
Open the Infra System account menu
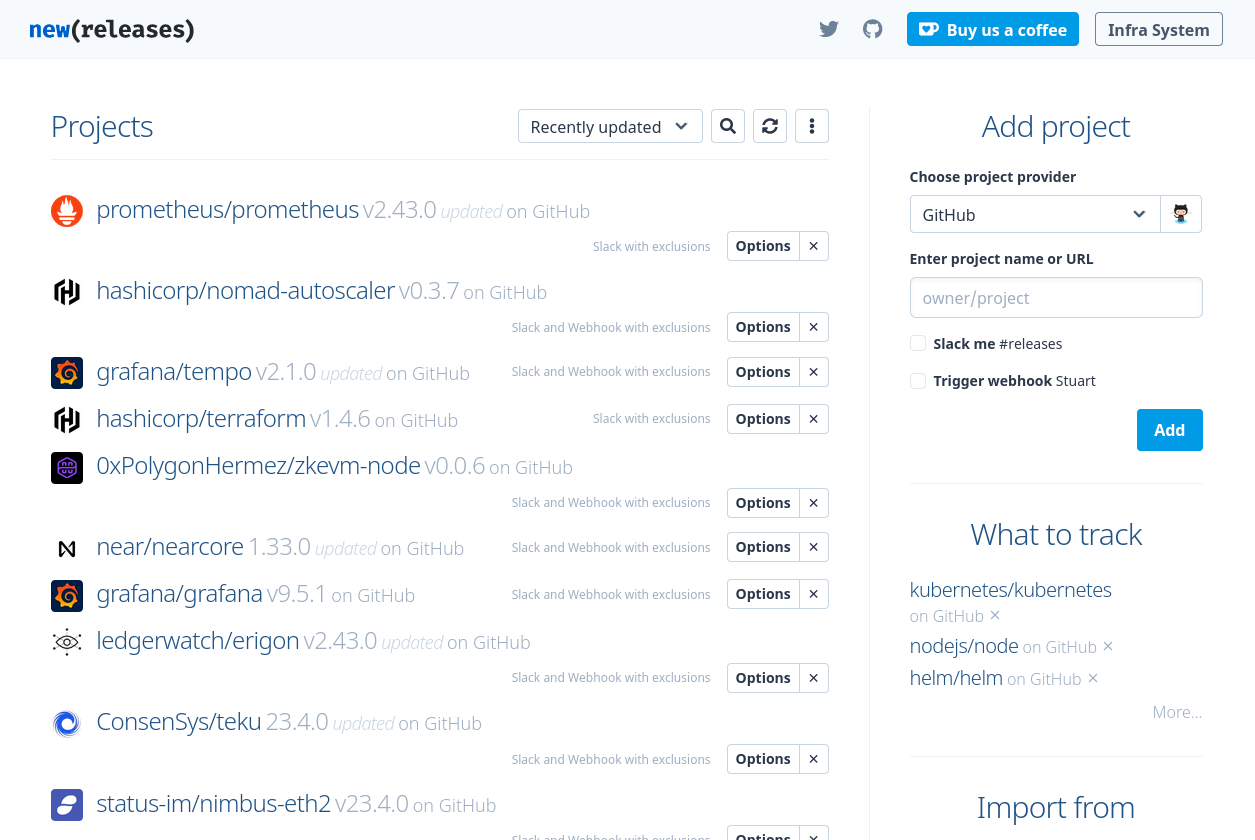pyautogui.click(x=1158, y=29)
